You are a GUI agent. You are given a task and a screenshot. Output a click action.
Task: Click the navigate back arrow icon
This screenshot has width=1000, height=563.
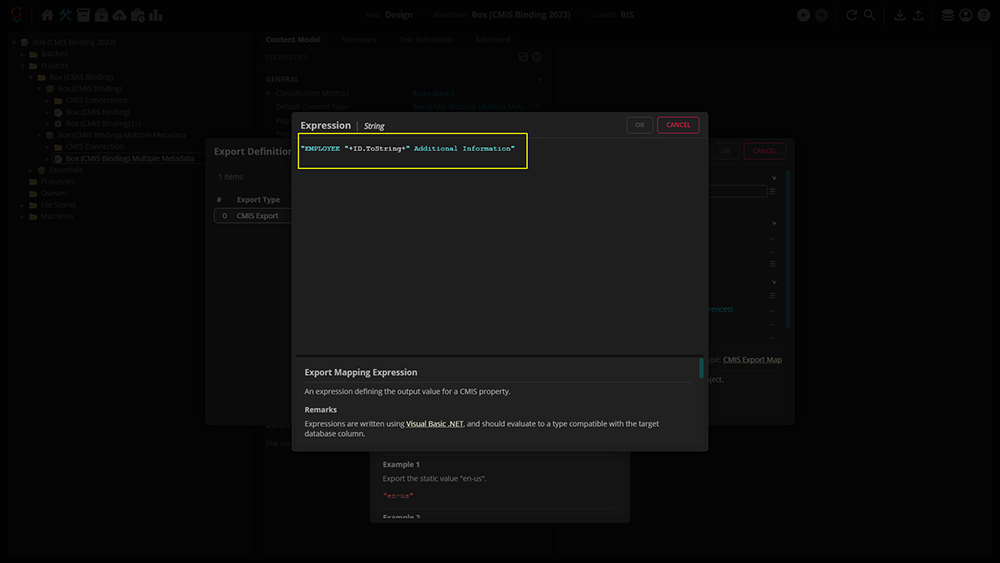pos(803,15)
